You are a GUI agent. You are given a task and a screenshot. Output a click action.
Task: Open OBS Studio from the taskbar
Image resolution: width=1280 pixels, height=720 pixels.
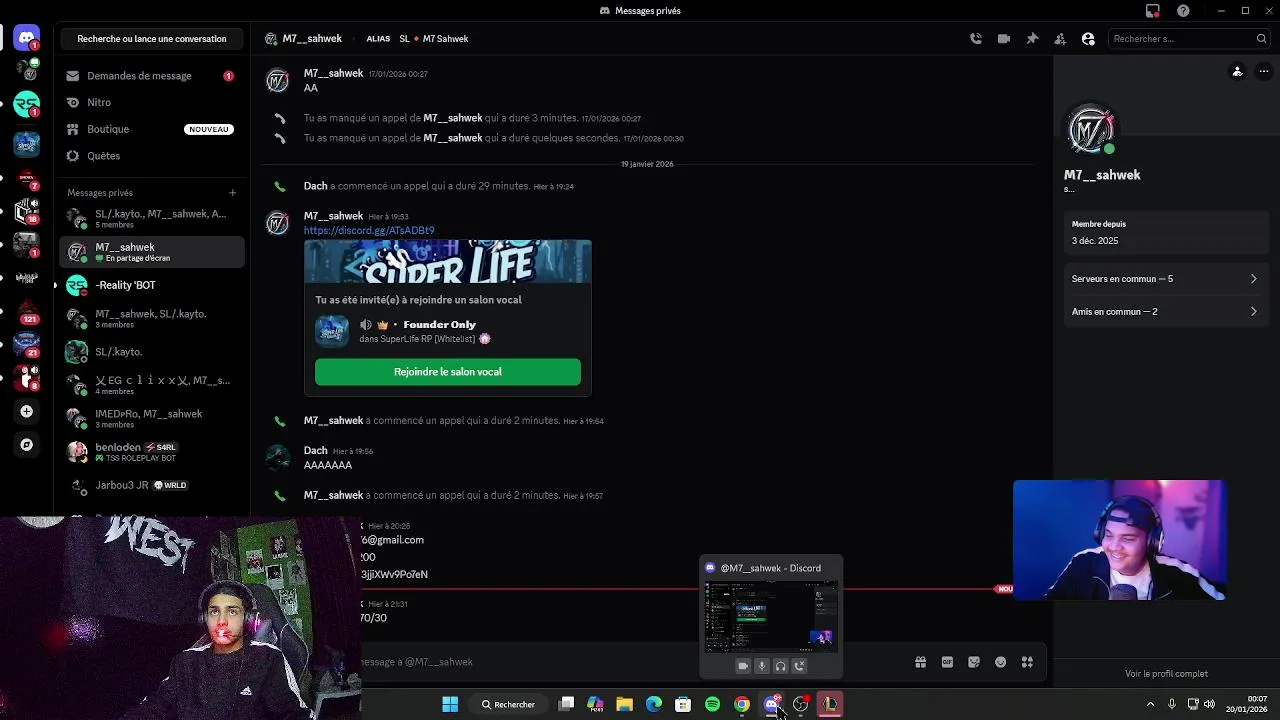coord(800,705)
